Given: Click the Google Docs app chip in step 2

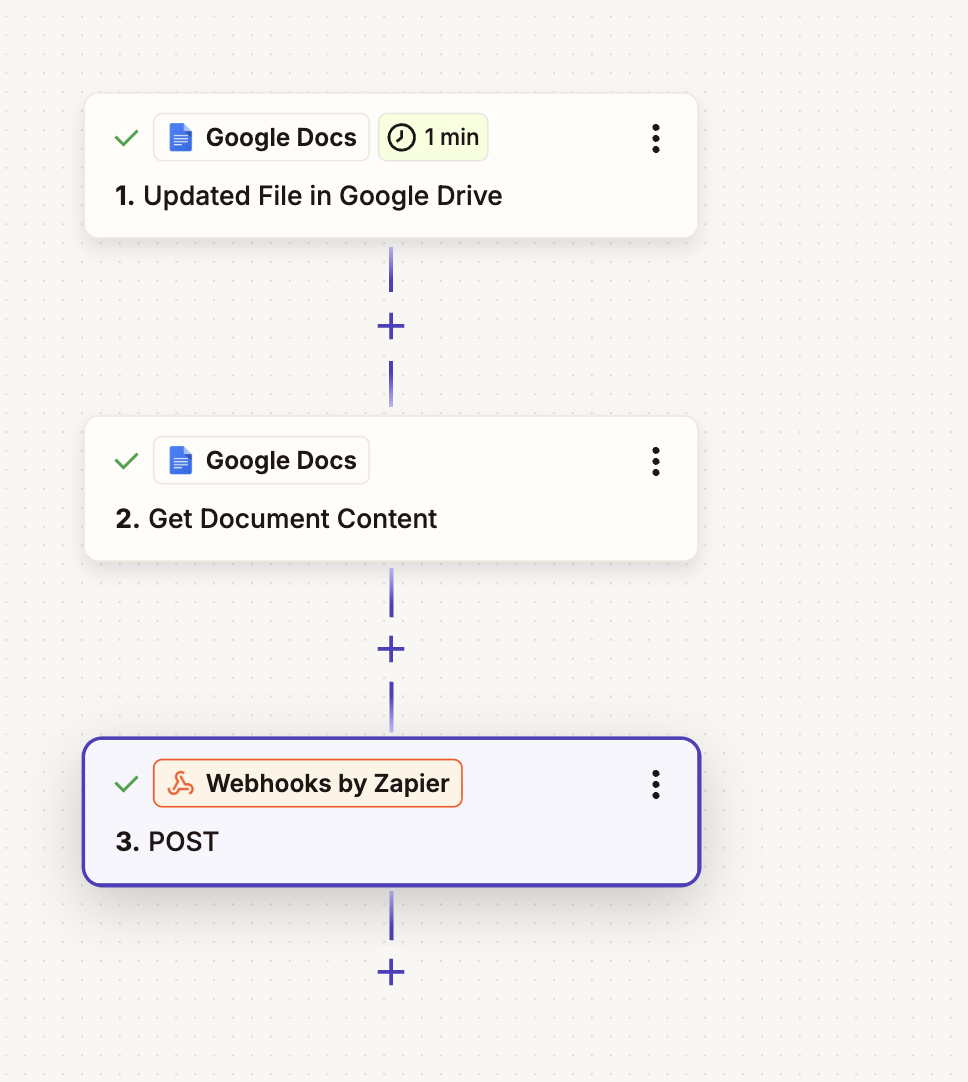Looking at the screenshot, I should click(261, 460).
